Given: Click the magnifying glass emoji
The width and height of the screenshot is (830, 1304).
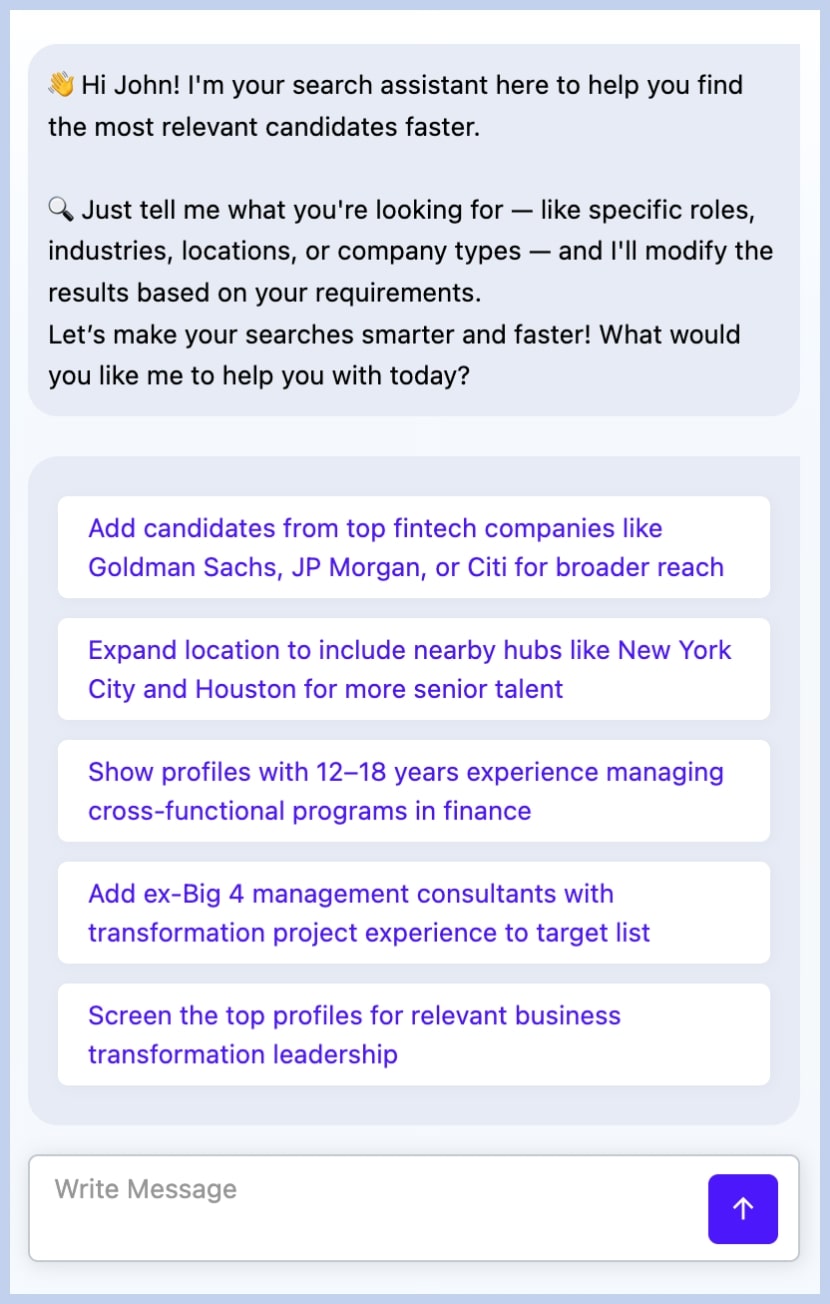Looking at the screenshot, I should (61, 210).
